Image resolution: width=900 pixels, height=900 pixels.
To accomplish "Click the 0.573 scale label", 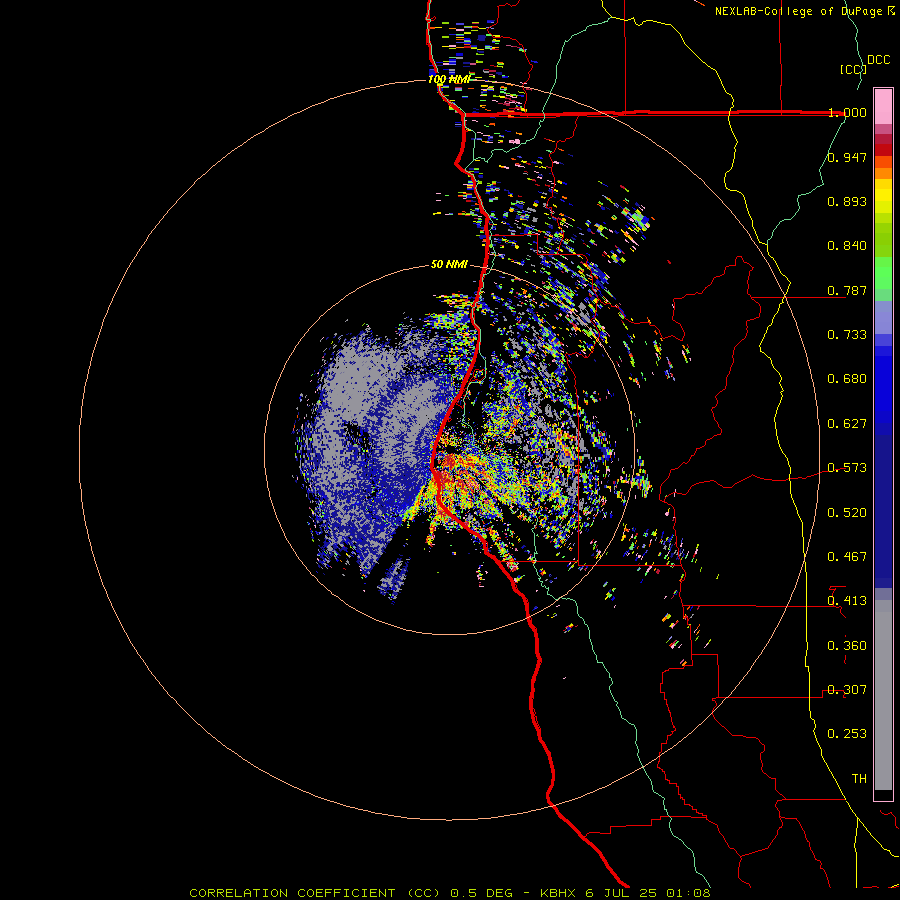I will [847, 467].
